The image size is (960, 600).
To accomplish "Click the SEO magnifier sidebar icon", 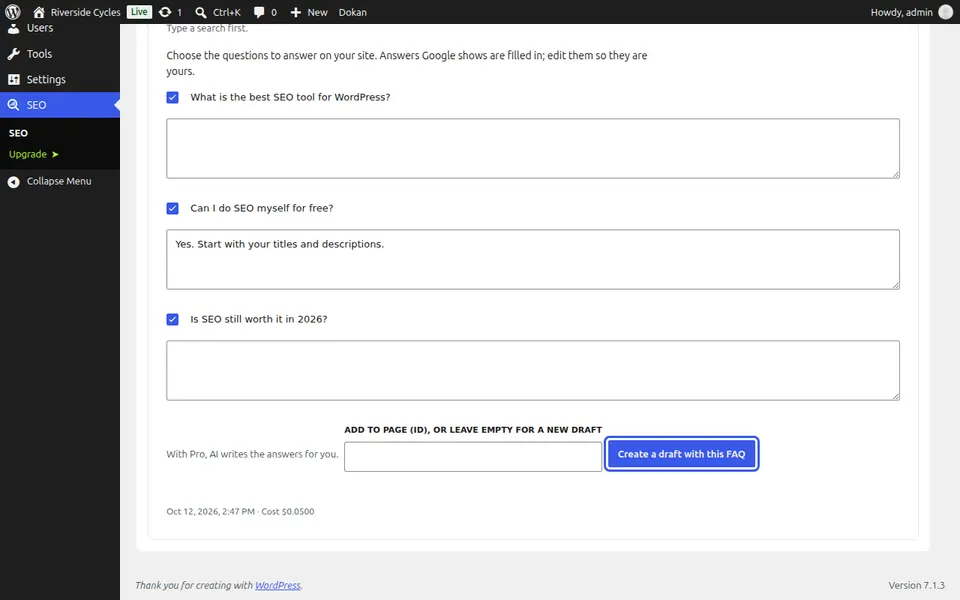I will (13, 105).
